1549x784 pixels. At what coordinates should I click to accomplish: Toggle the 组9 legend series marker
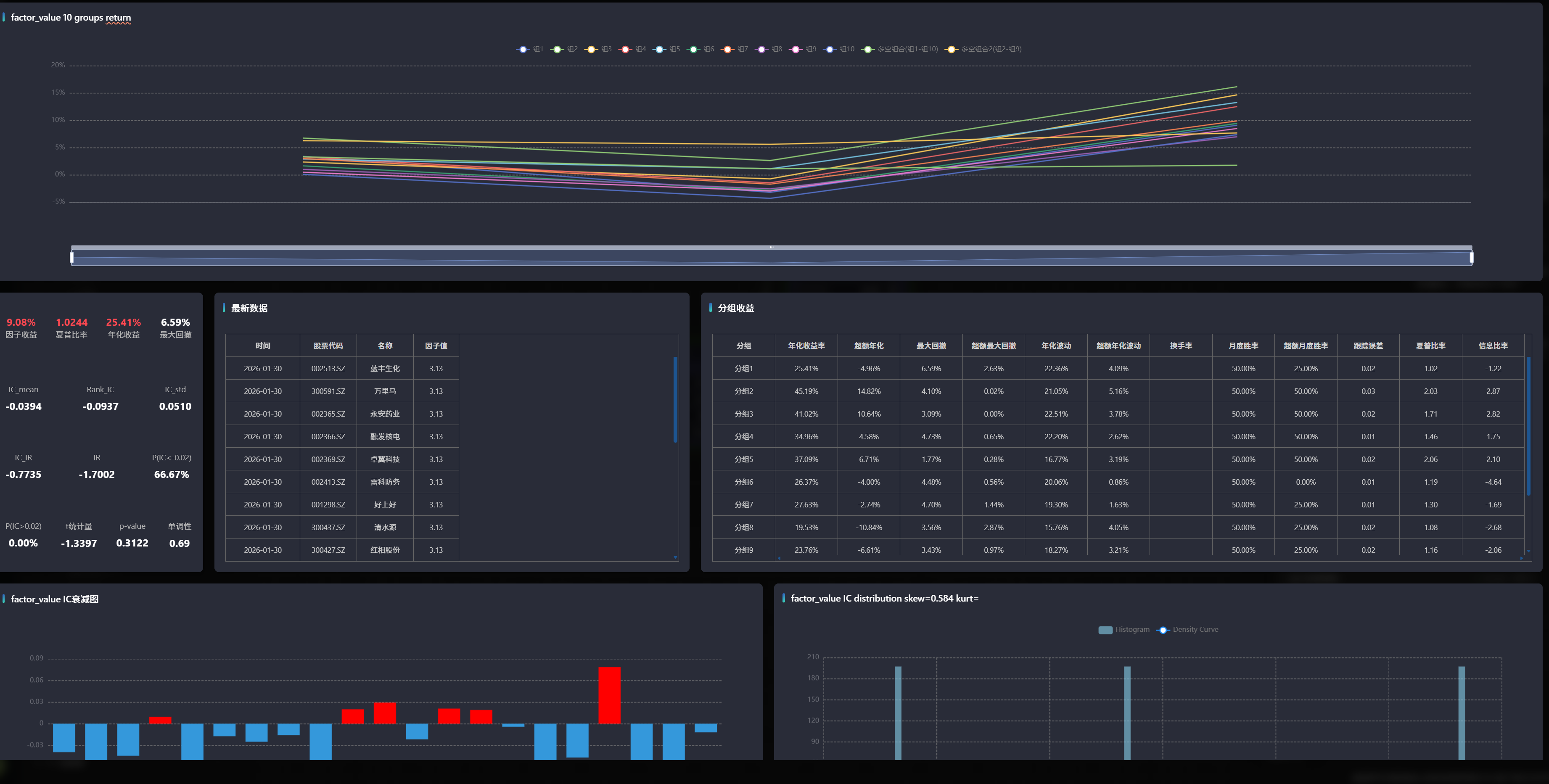796,49
